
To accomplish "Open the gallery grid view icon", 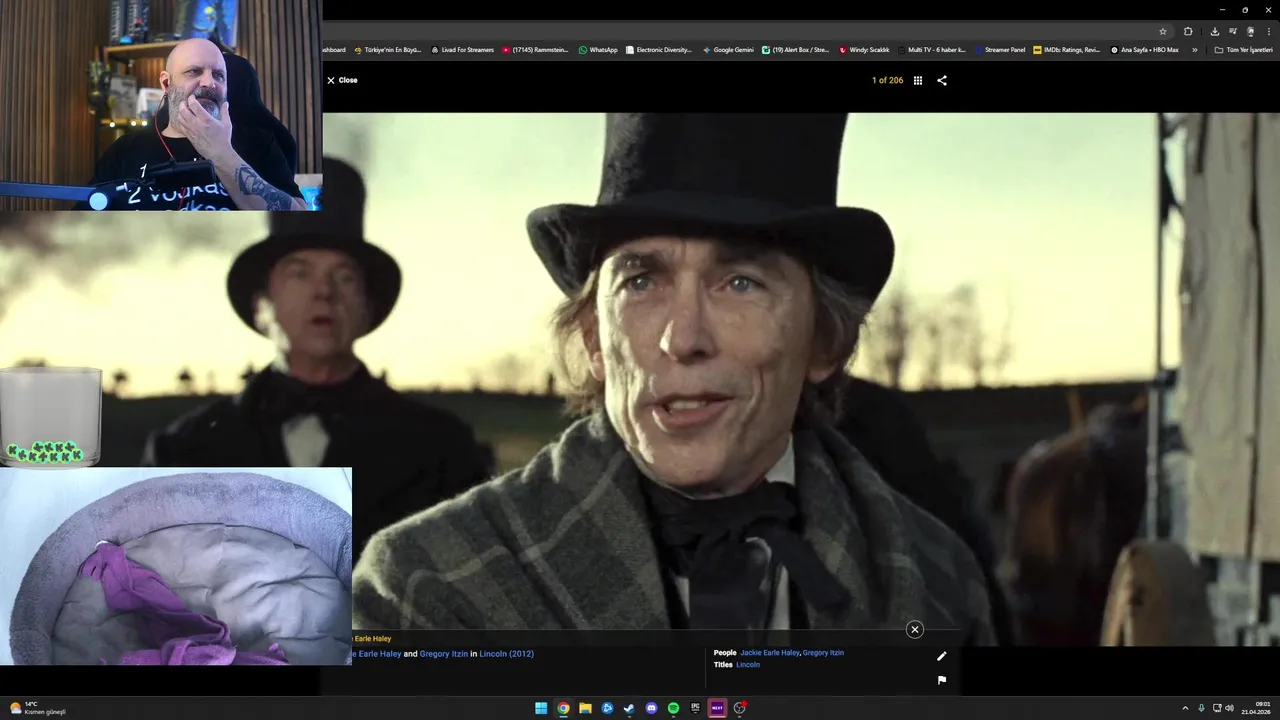I will [918, 80].
